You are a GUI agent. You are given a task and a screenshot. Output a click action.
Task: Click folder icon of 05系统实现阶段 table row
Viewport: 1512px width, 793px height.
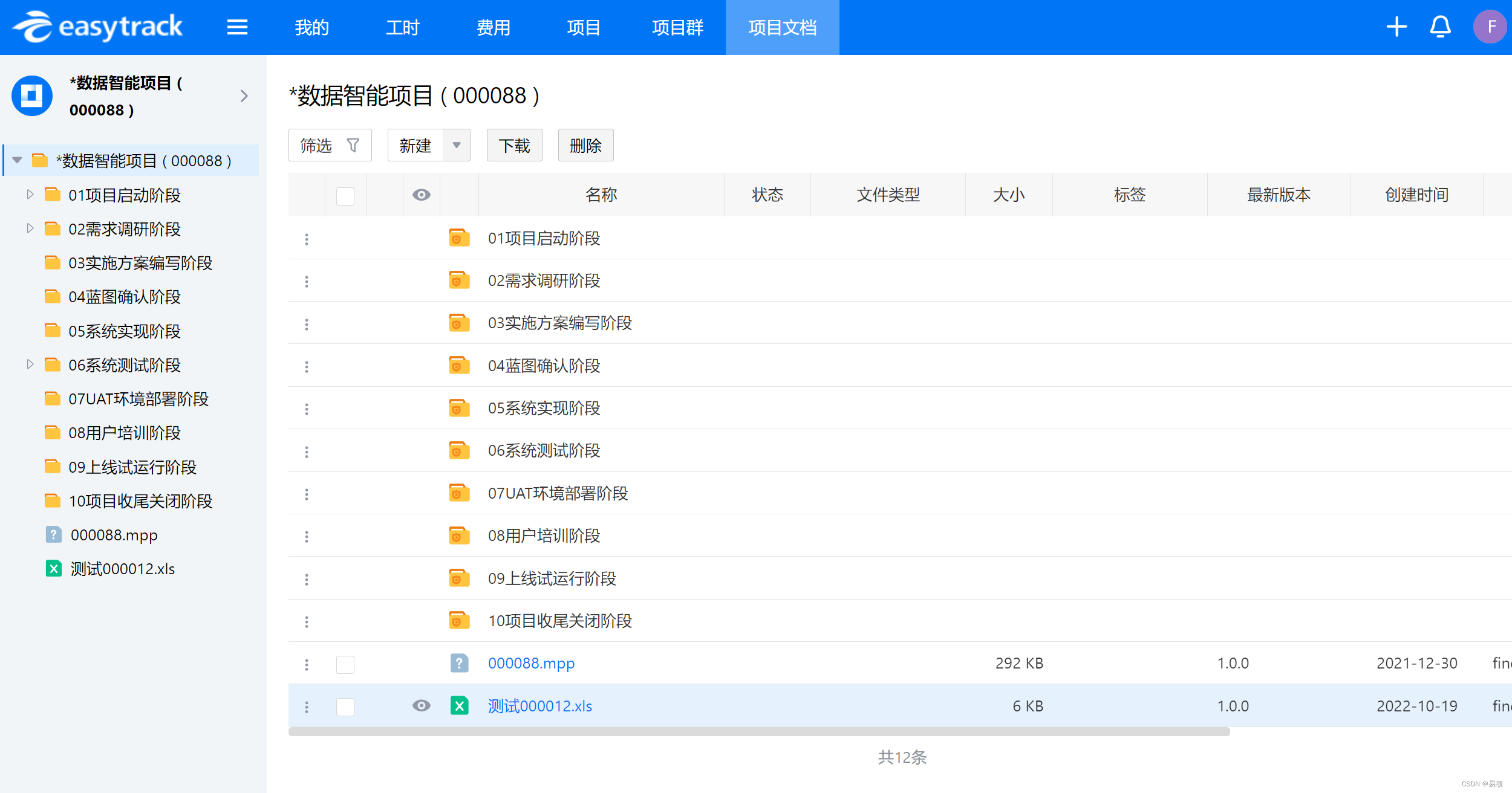tap(459, 408)
